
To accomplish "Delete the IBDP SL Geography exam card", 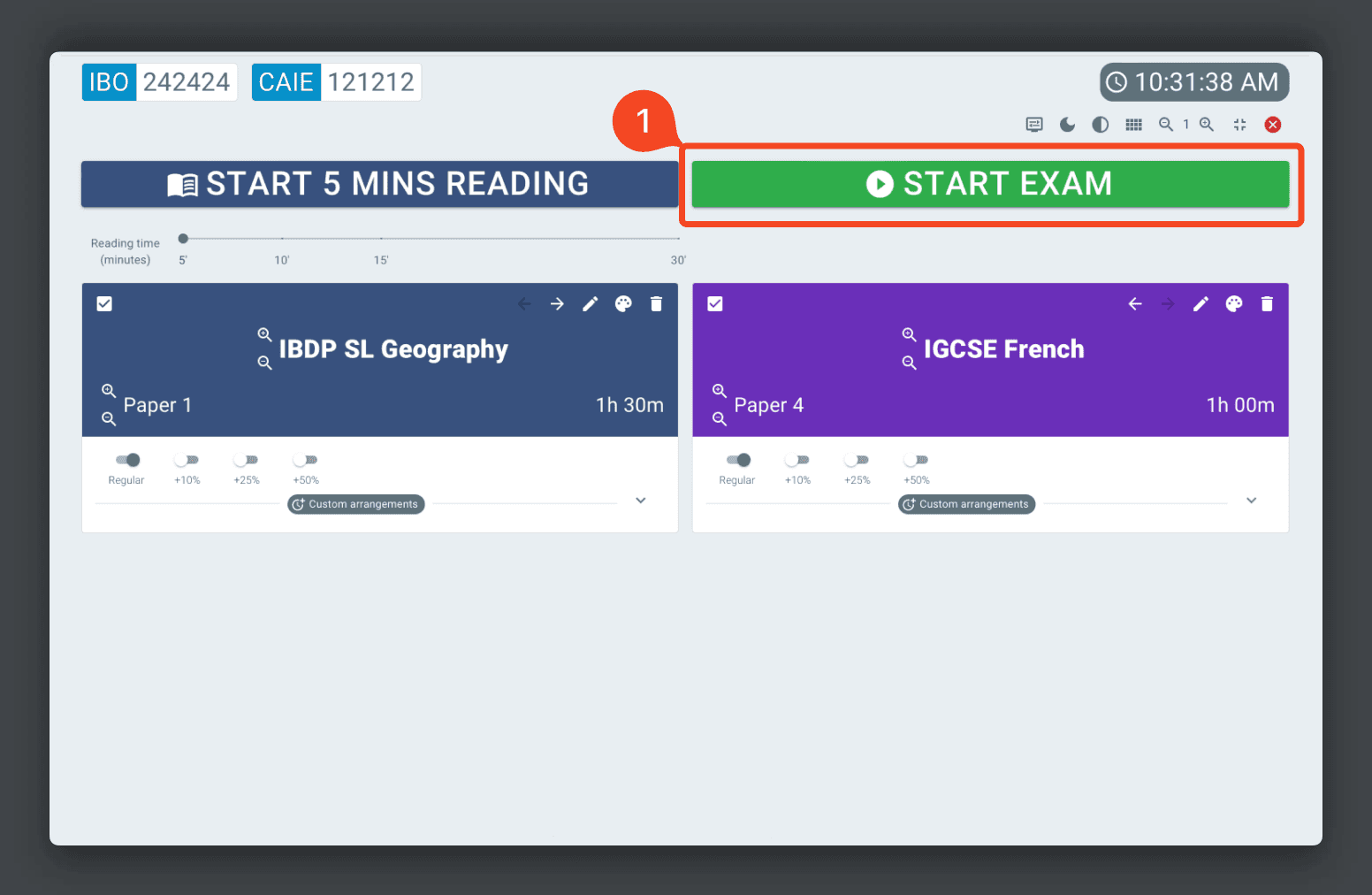I will [656, 304].
